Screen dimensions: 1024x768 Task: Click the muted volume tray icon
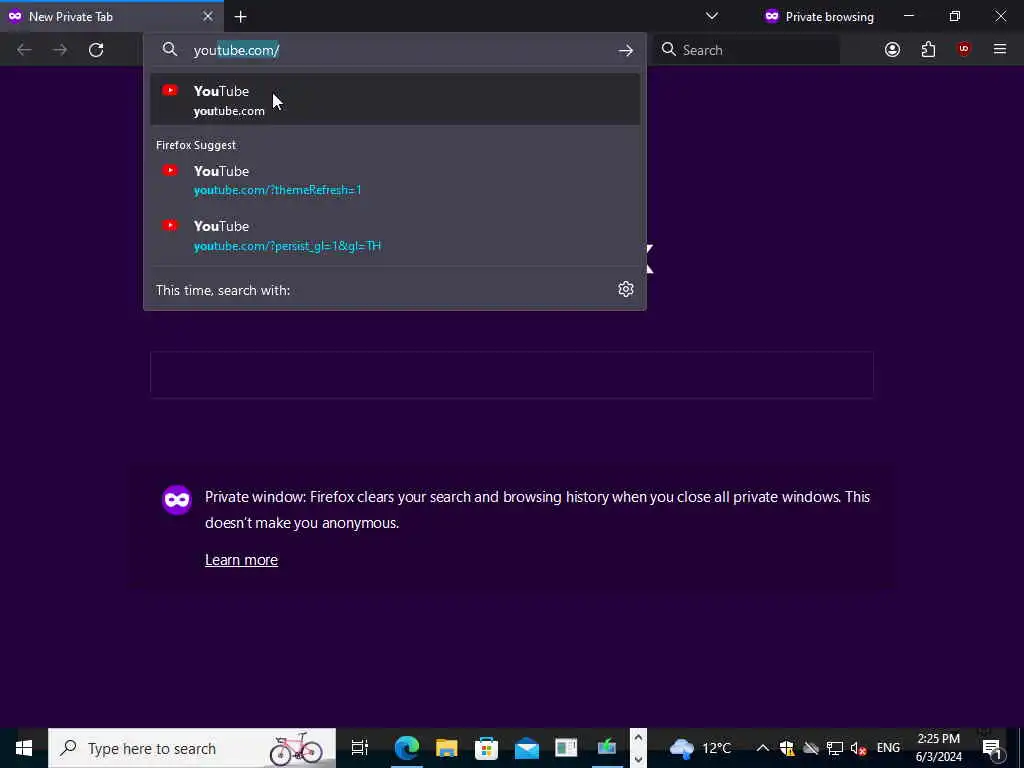click(x=859, y=748)
